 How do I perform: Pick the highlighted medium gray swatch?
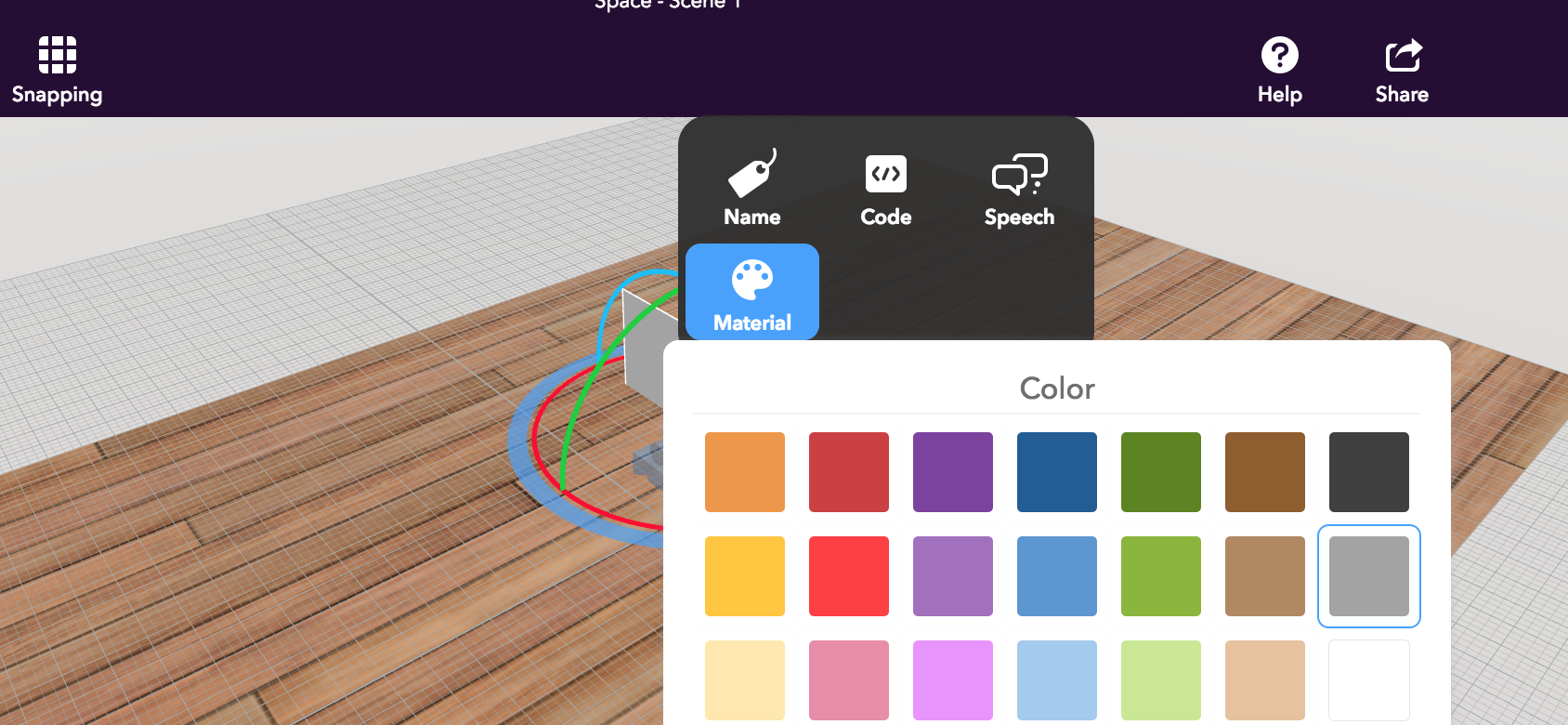click(x=1369, y=576)
